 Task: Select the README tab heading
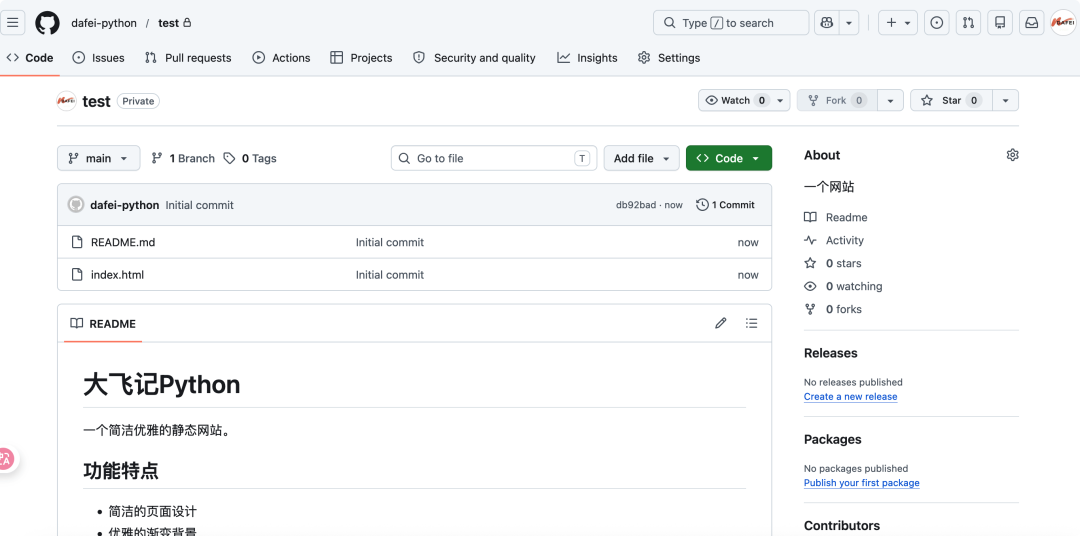tap(103, 324)
